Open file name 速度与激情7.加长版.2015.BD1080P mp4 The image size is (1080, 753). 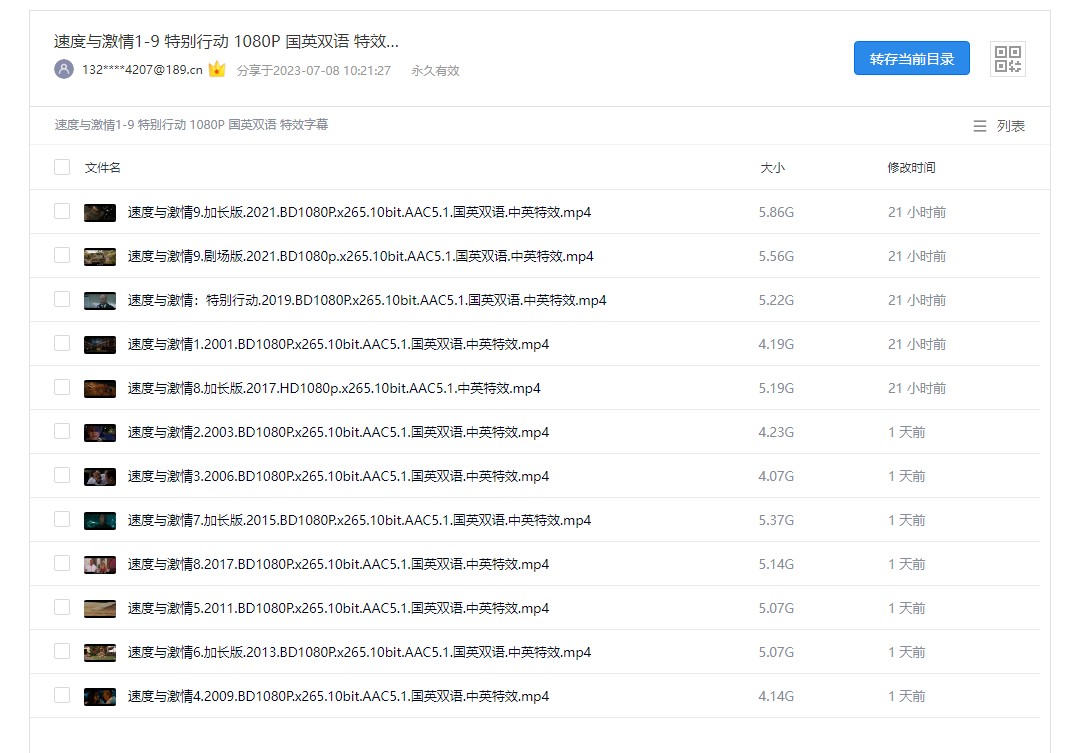coord(359,521)
